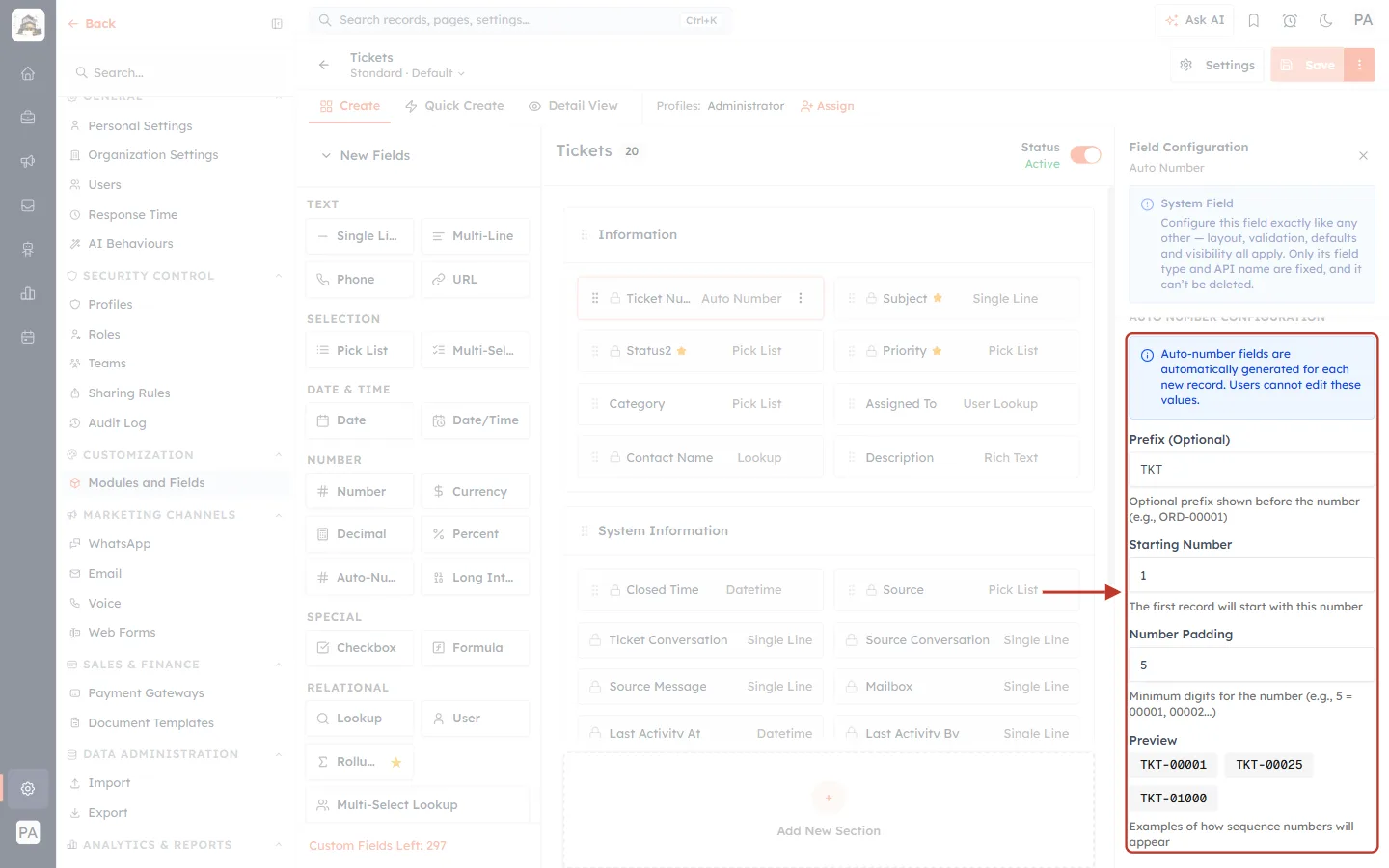Collapse the Customization group

(x=279, y=455)
